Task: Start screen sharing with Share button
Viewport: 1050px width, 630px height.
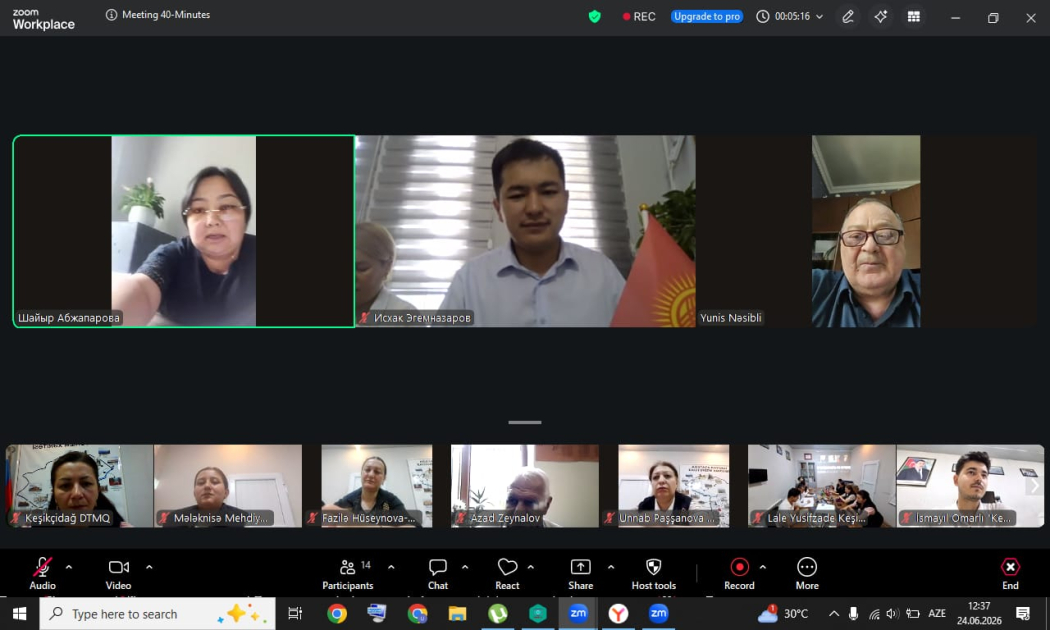Action: (x=581, y=574)
